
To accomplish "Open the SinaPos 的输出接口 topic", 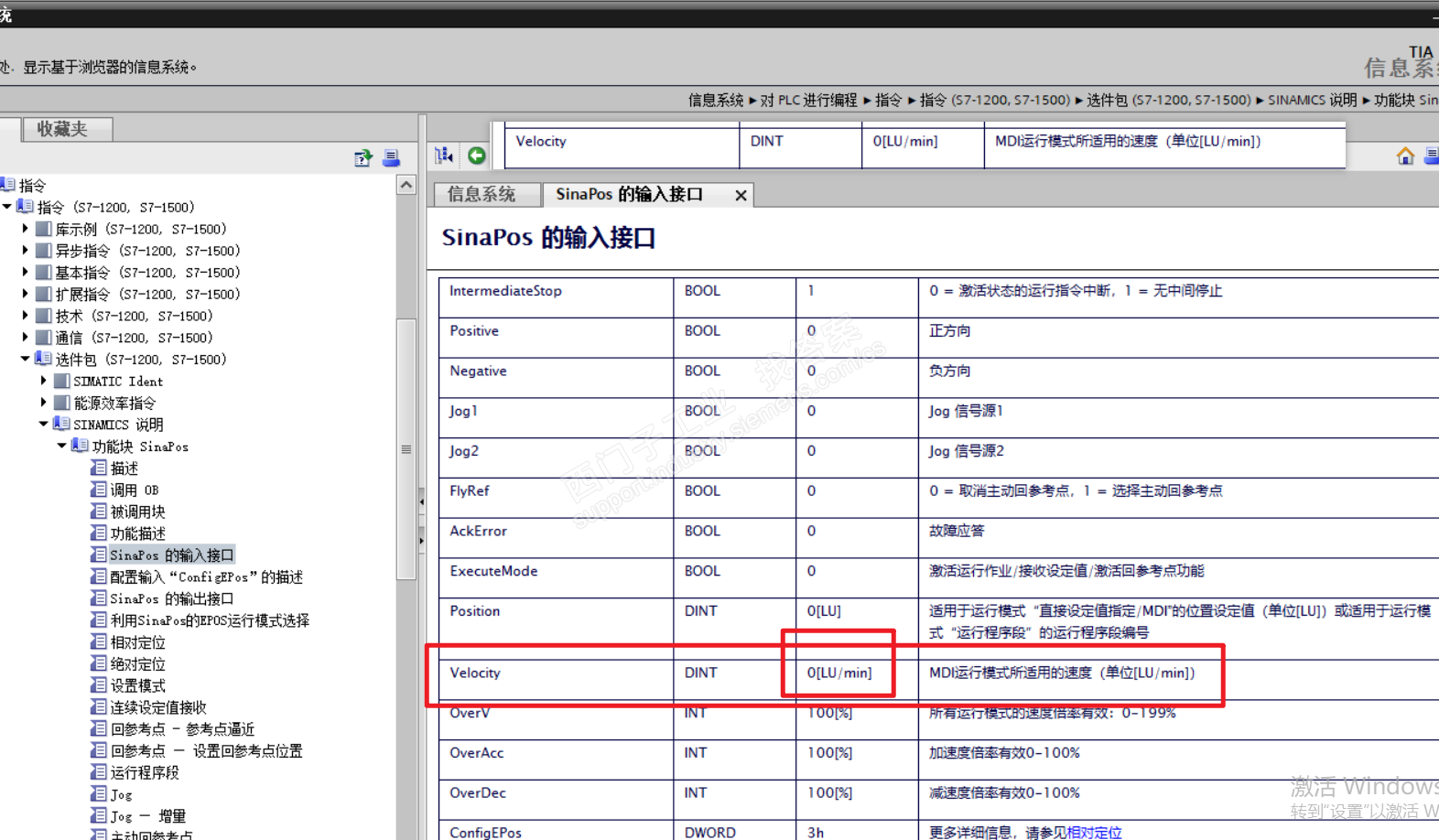I will coord(172,598).
